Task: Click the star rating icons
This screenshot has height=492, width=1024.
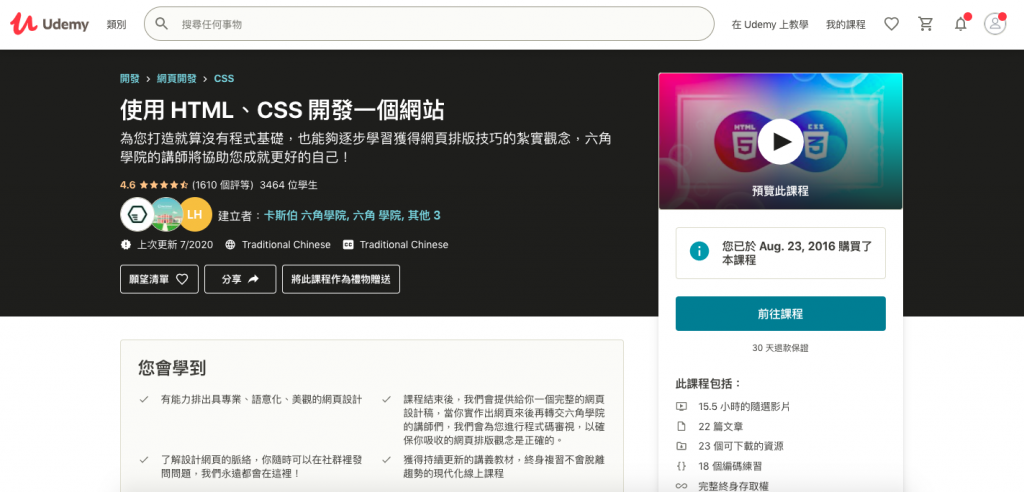Action: coord(163,185)
